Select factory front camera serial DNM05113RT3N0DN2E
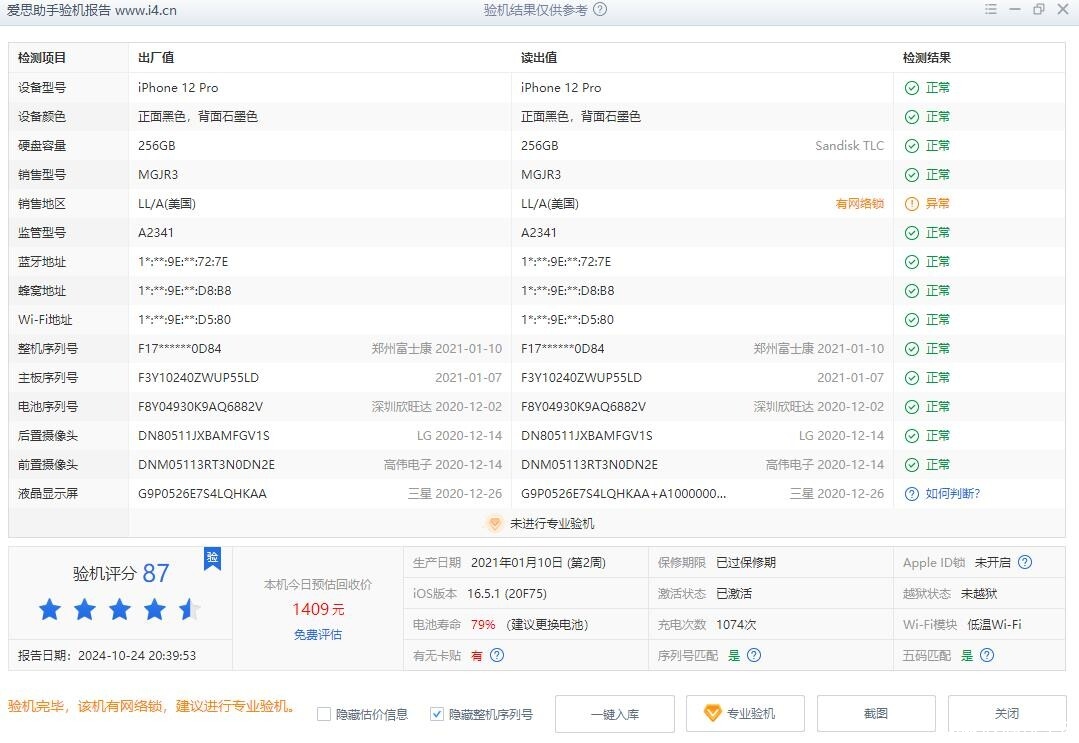The width and height of the screenshot is (1079, 743). [206, 464]
